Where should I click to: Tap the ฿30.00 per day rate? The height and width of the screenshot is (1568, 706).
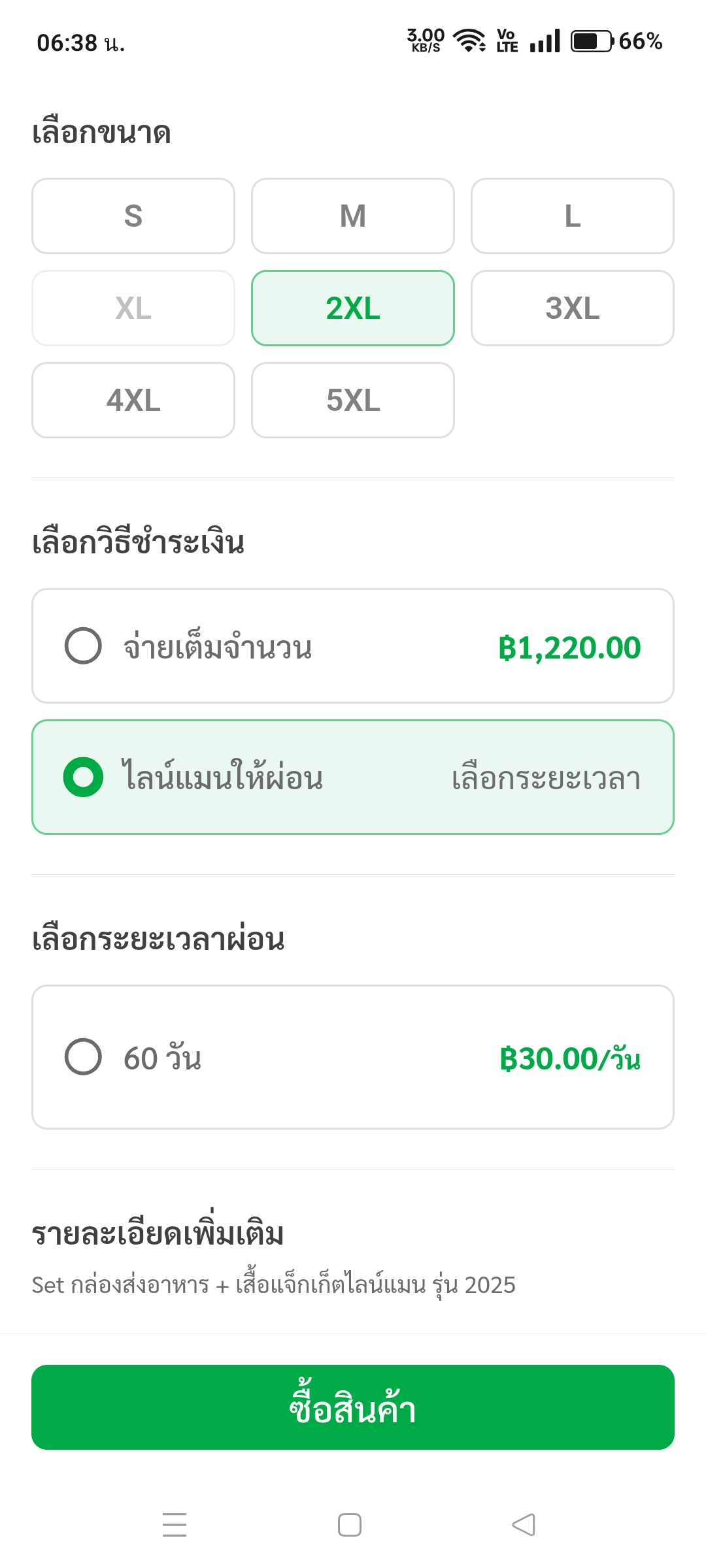pos(570,1058)
